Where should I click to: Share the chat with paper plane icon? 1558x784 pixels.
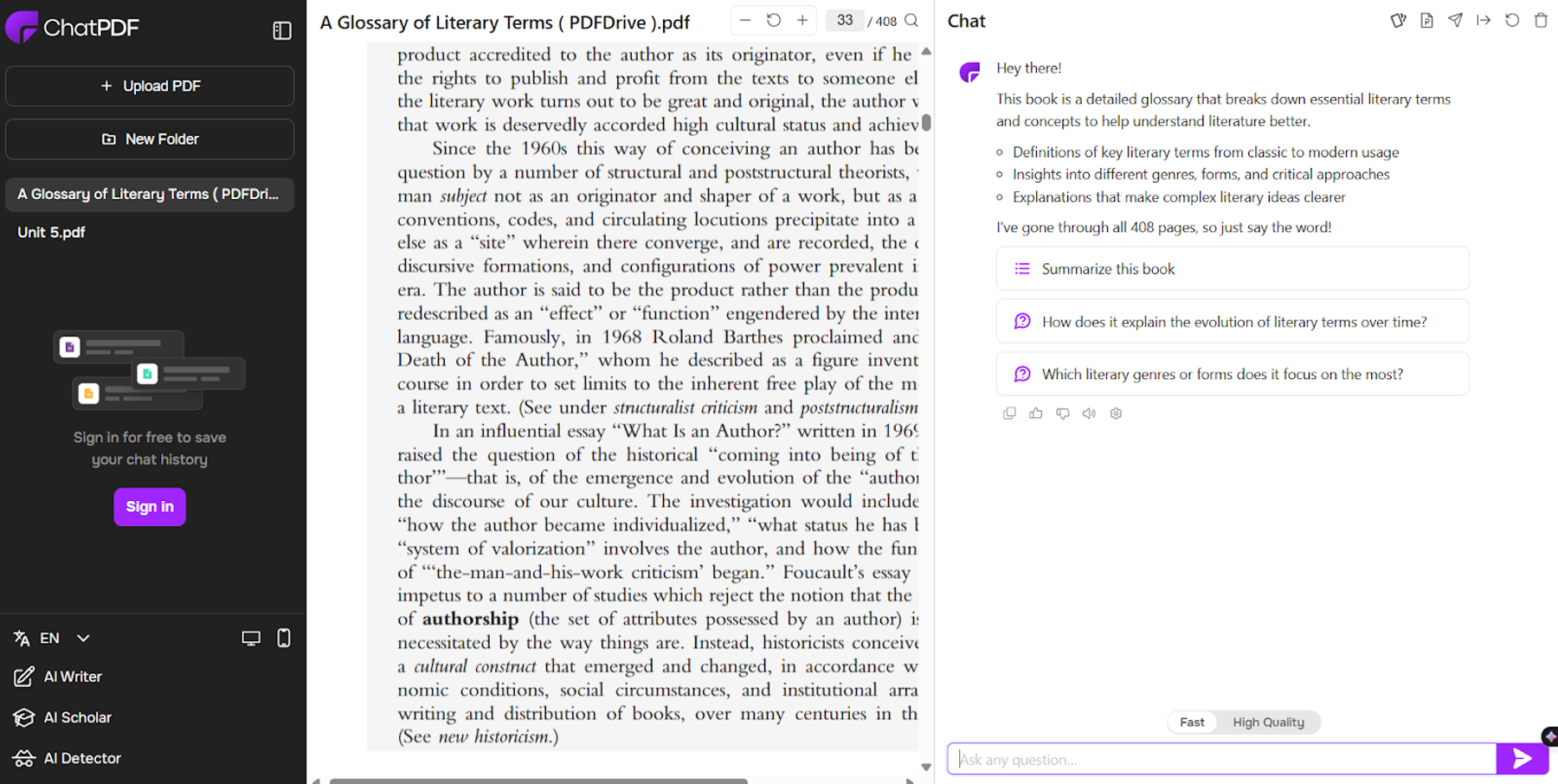[x=1455, y=20]
